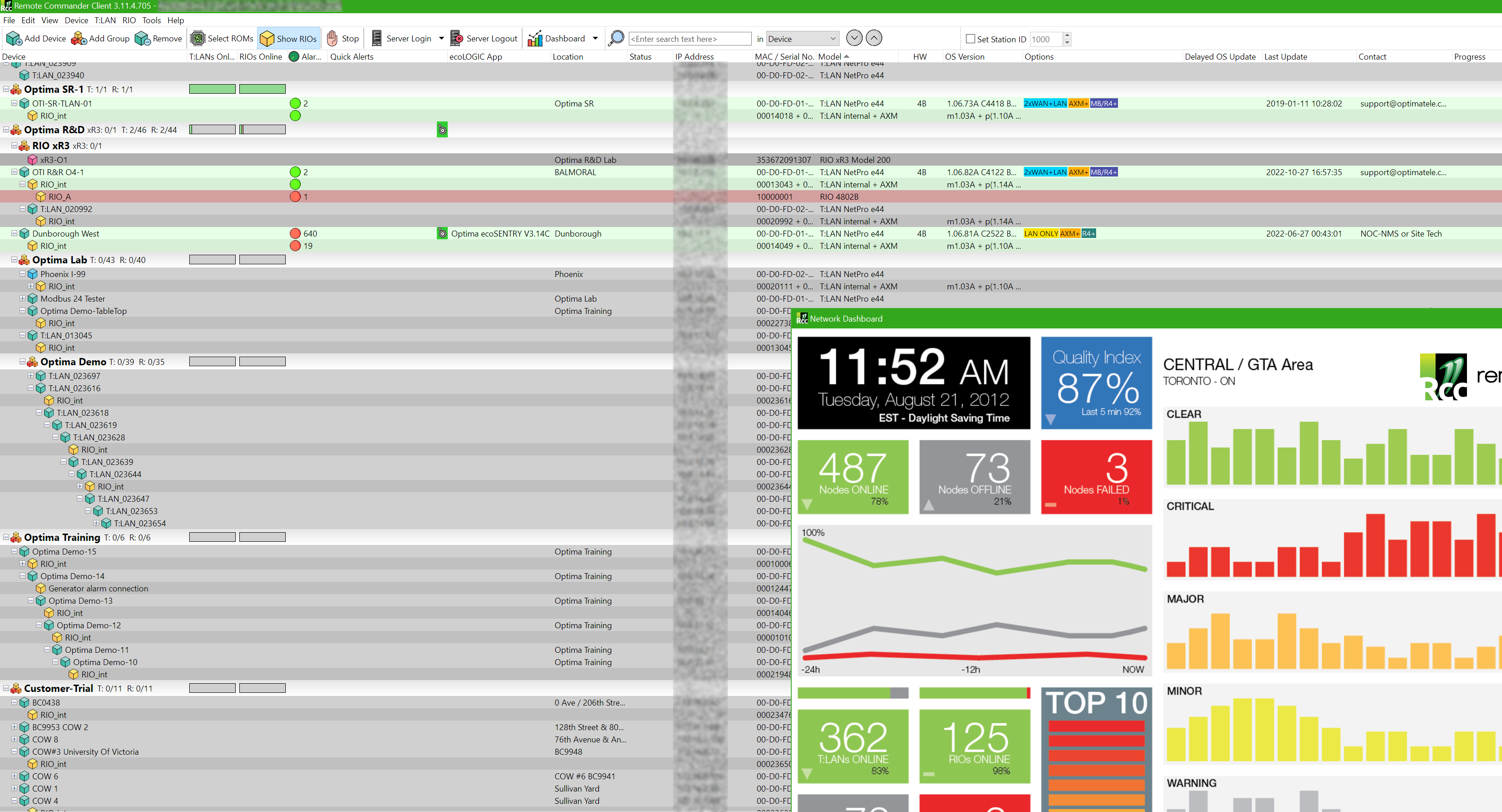This screenshot has height=812, width=1502.
Task: Click the xR3-01 pink device icon
Action: click(33, 160)
